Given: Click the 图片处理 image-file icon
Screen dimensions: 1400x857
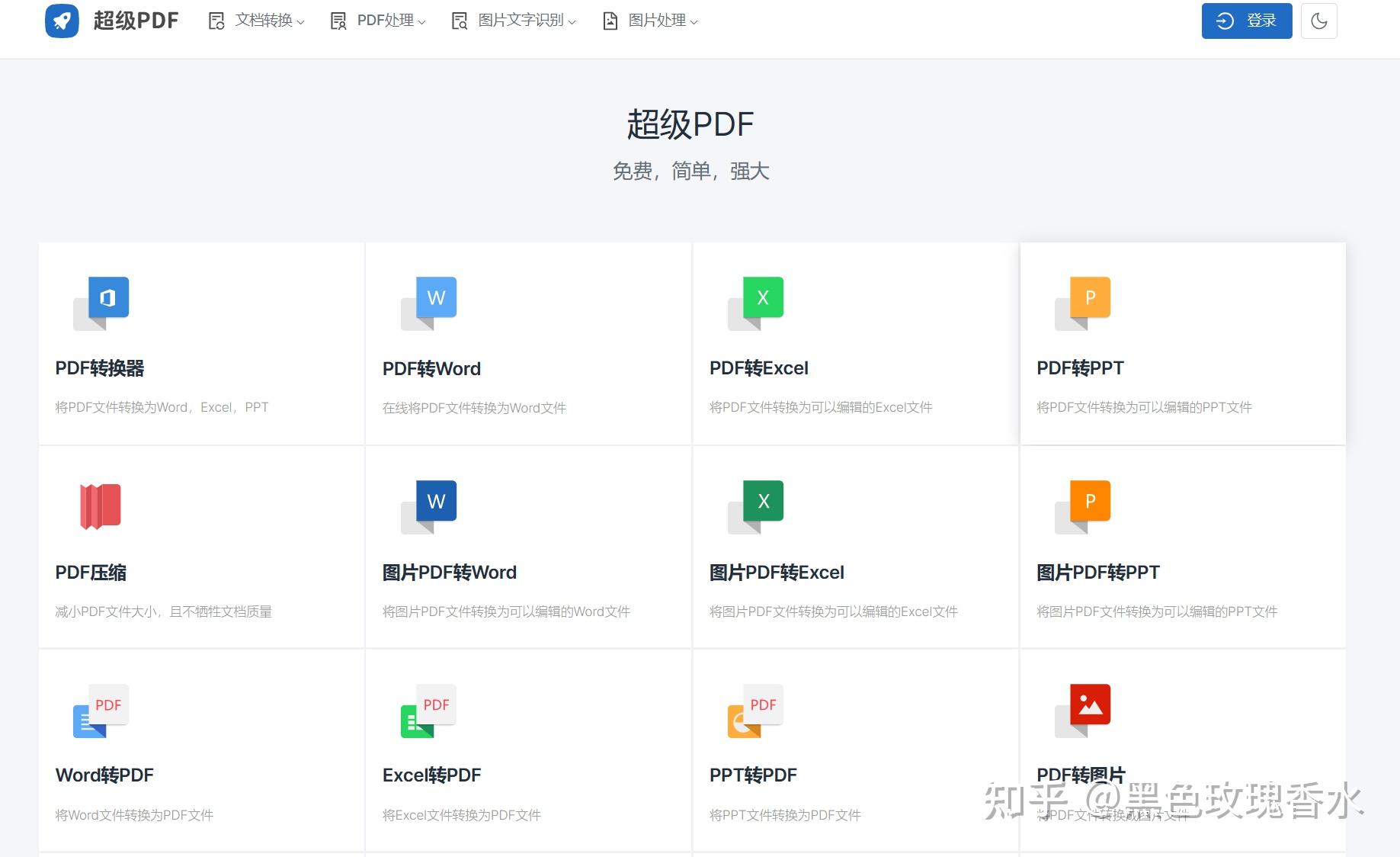Looking at the screenshot, I should [x=610, y=21].
